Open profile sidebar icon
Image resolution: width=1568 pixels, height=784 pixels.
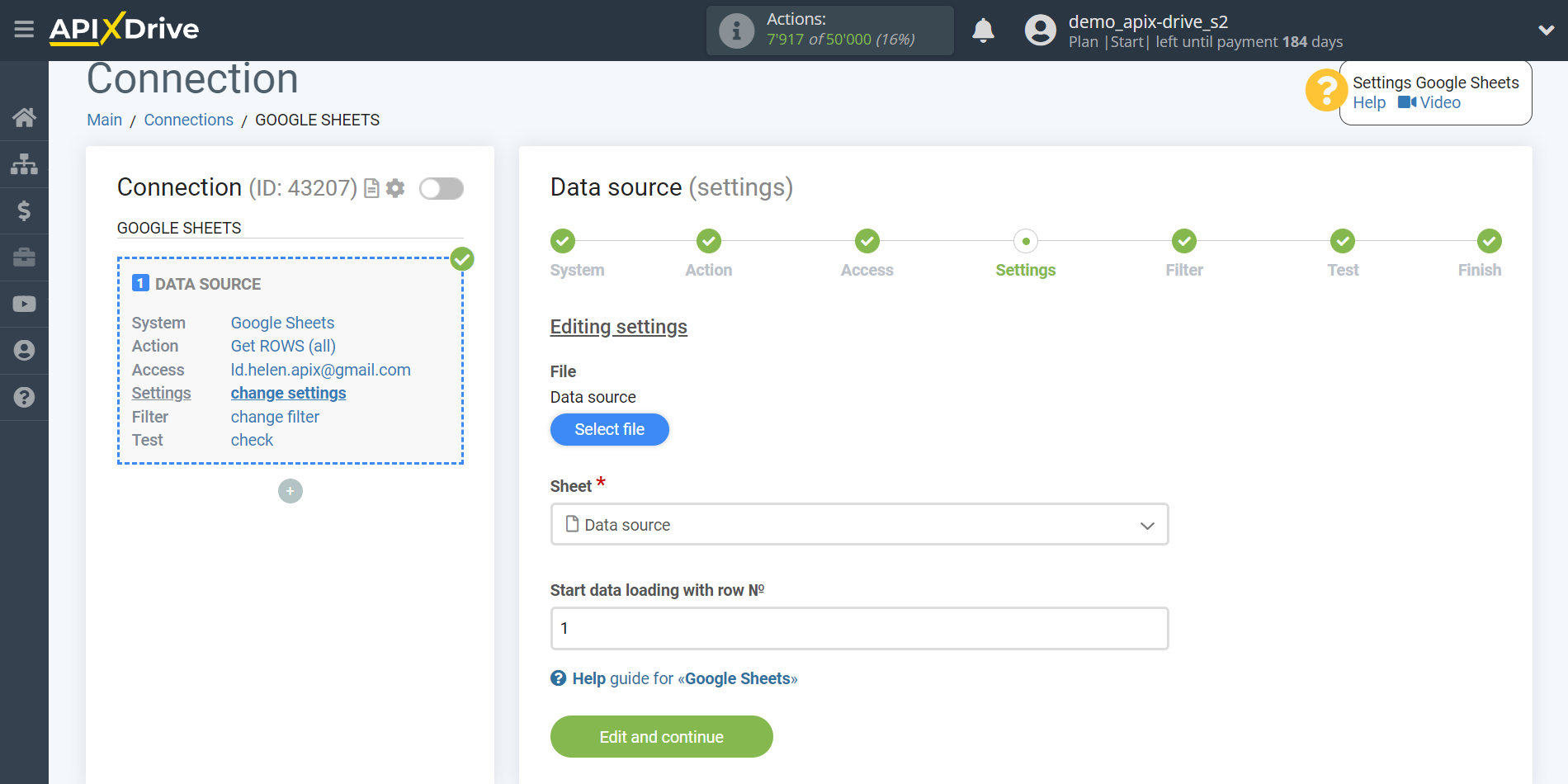click(x=24, y=351)
